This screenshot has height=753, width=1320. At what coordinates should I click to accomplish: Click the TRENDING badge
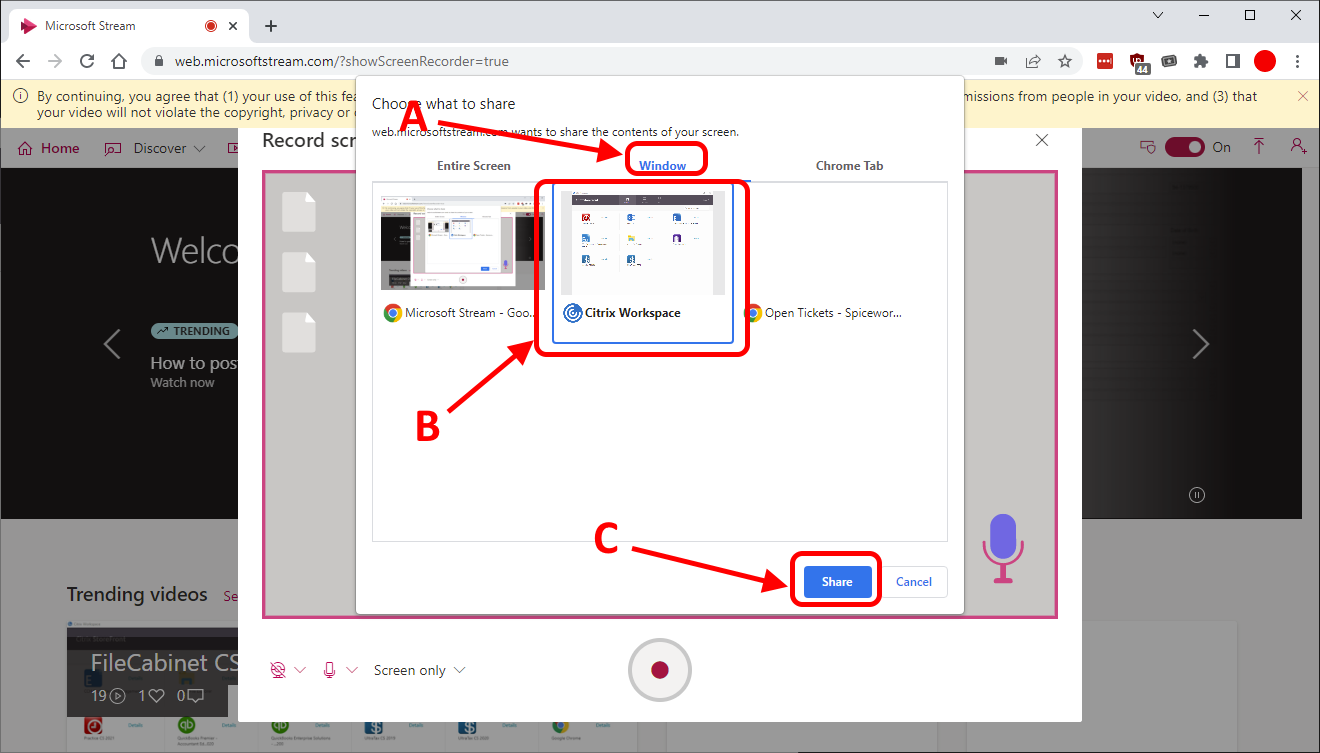click(192, 331)
